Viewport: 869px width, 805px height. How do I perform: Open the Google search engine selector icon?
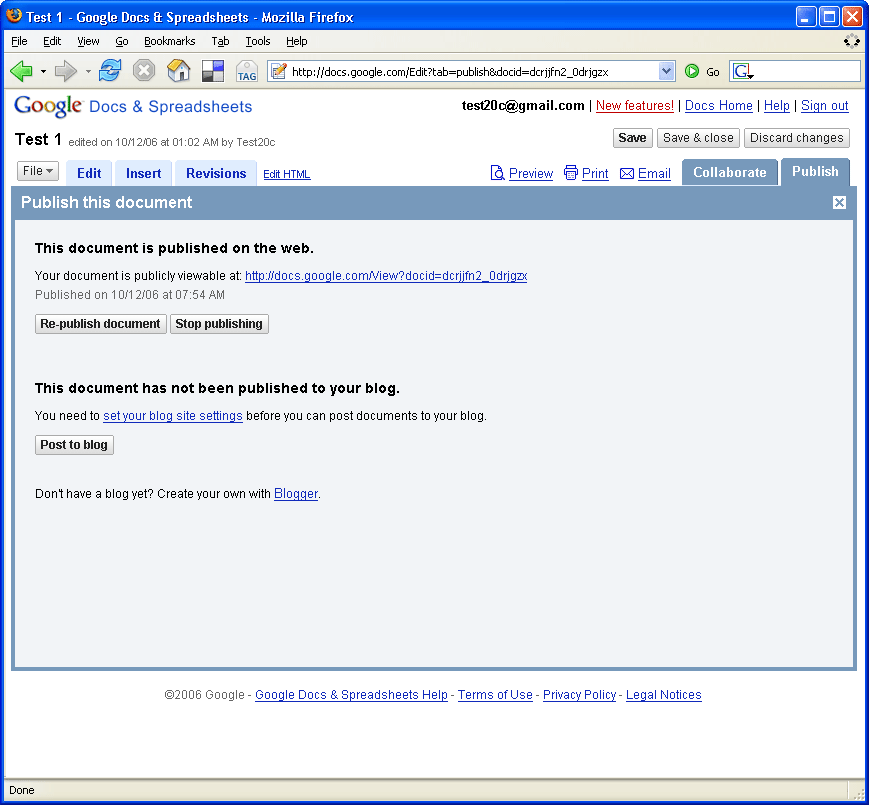743,71
